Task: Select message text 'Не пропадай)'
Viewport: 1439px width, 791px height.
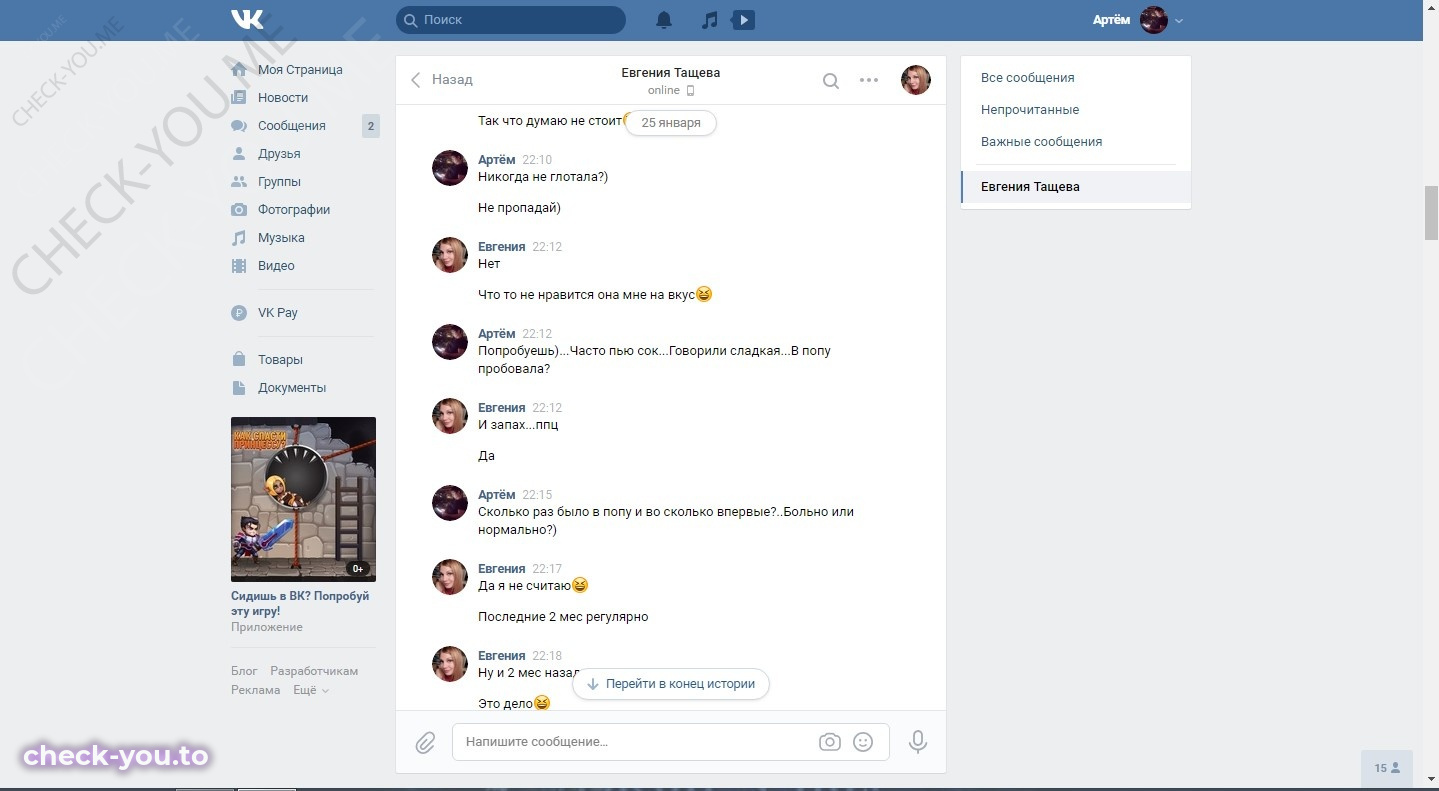Action: tap(519, 208)
